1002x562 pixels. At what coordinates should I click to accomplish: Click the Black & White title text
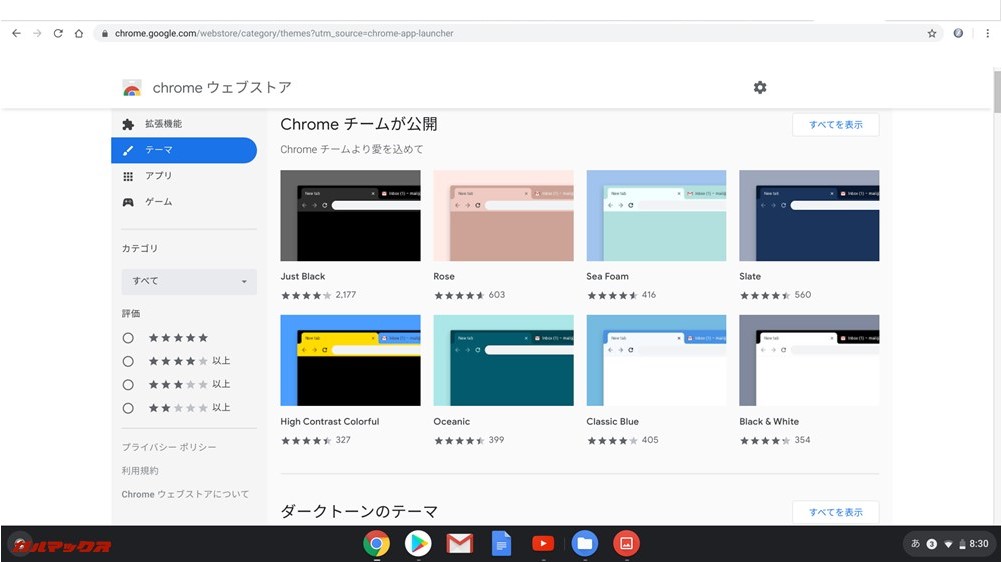[769, 421]
